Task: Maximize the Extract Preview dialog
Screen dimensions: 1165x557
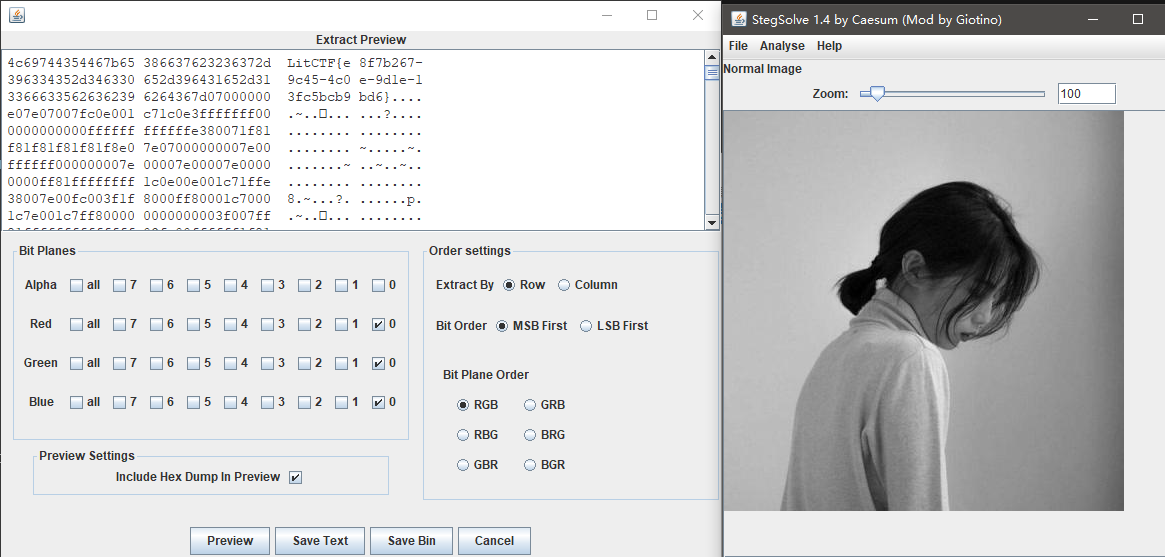Action: 652,16
